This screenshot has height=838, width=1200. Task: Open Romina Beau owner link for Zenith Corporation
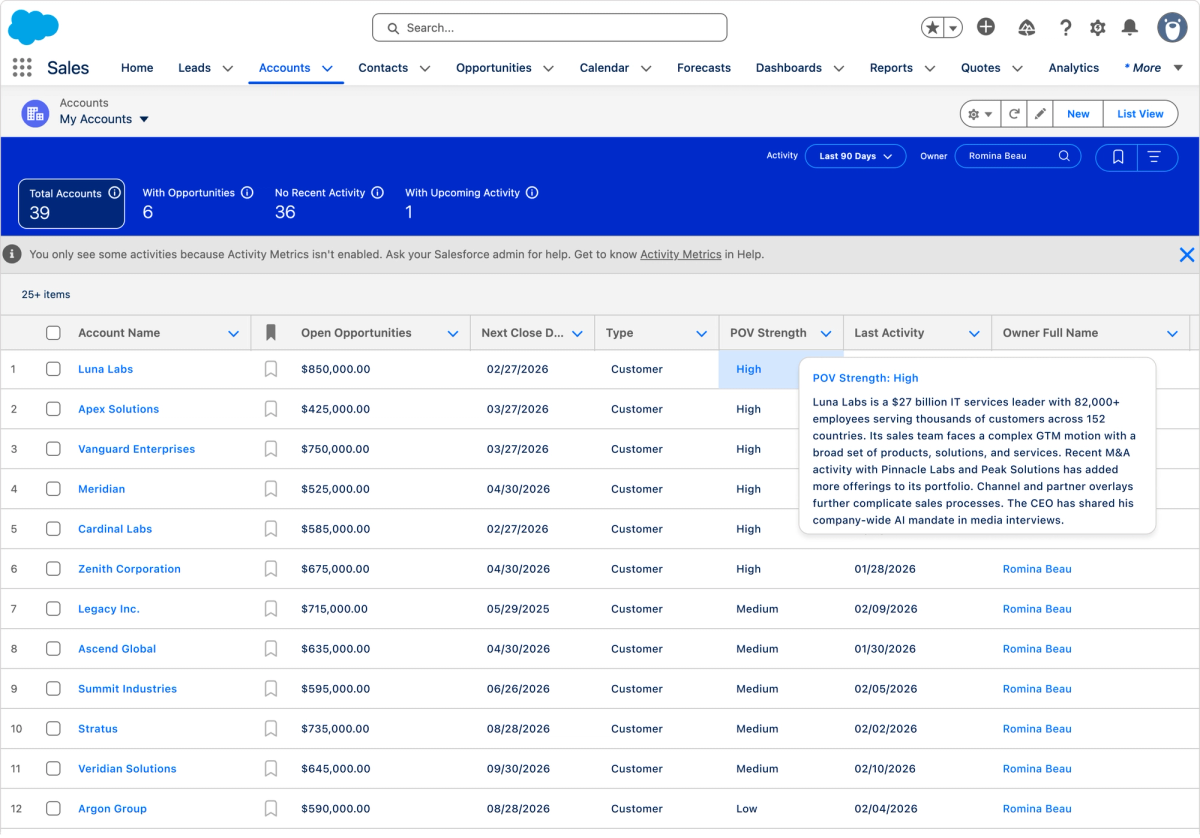1037,569
